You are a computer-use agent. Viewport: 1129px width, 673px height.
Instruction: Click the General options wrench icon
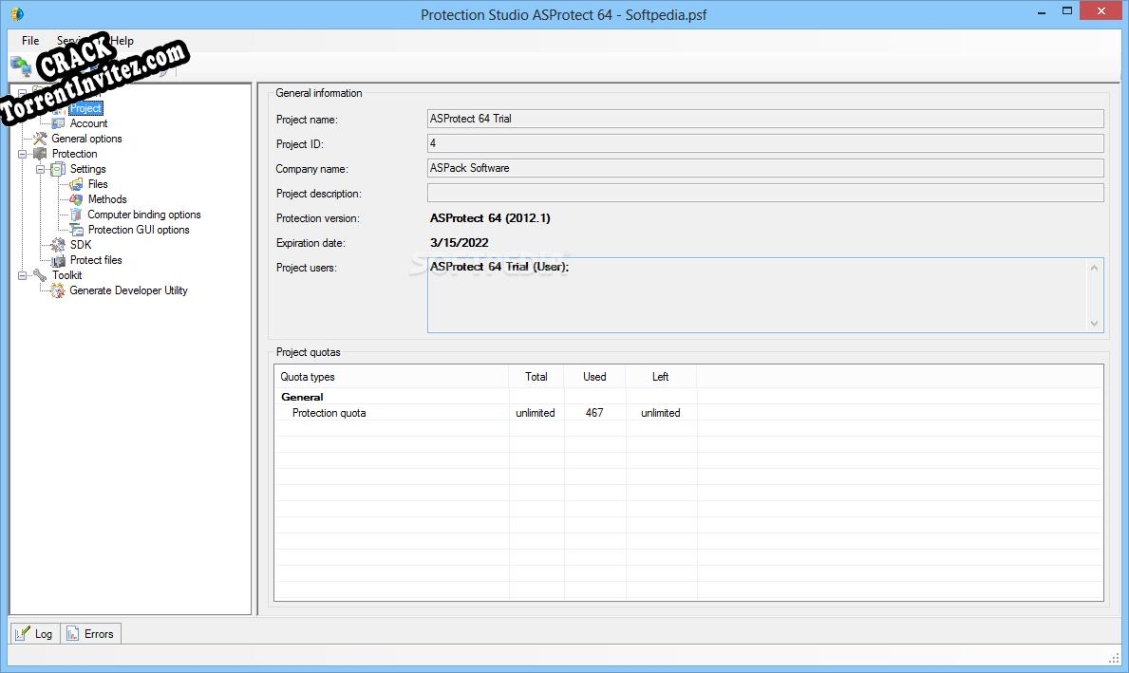click(x=42, y=138)
